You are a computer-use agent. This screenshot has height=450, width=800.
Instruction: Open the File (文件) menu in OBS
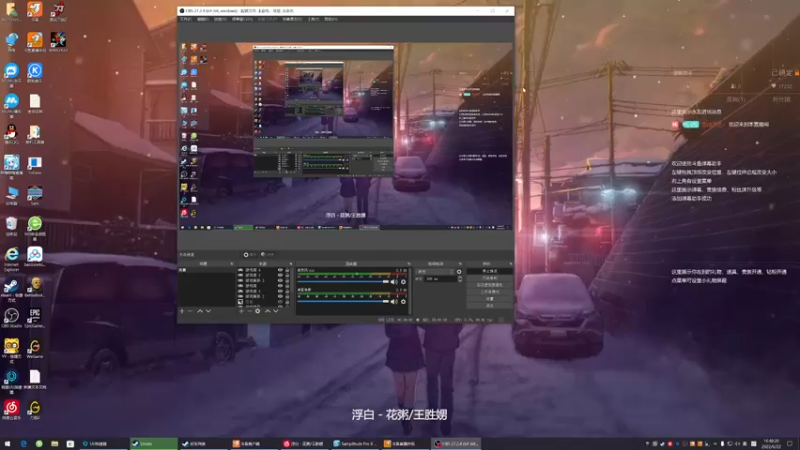[185, 19]
